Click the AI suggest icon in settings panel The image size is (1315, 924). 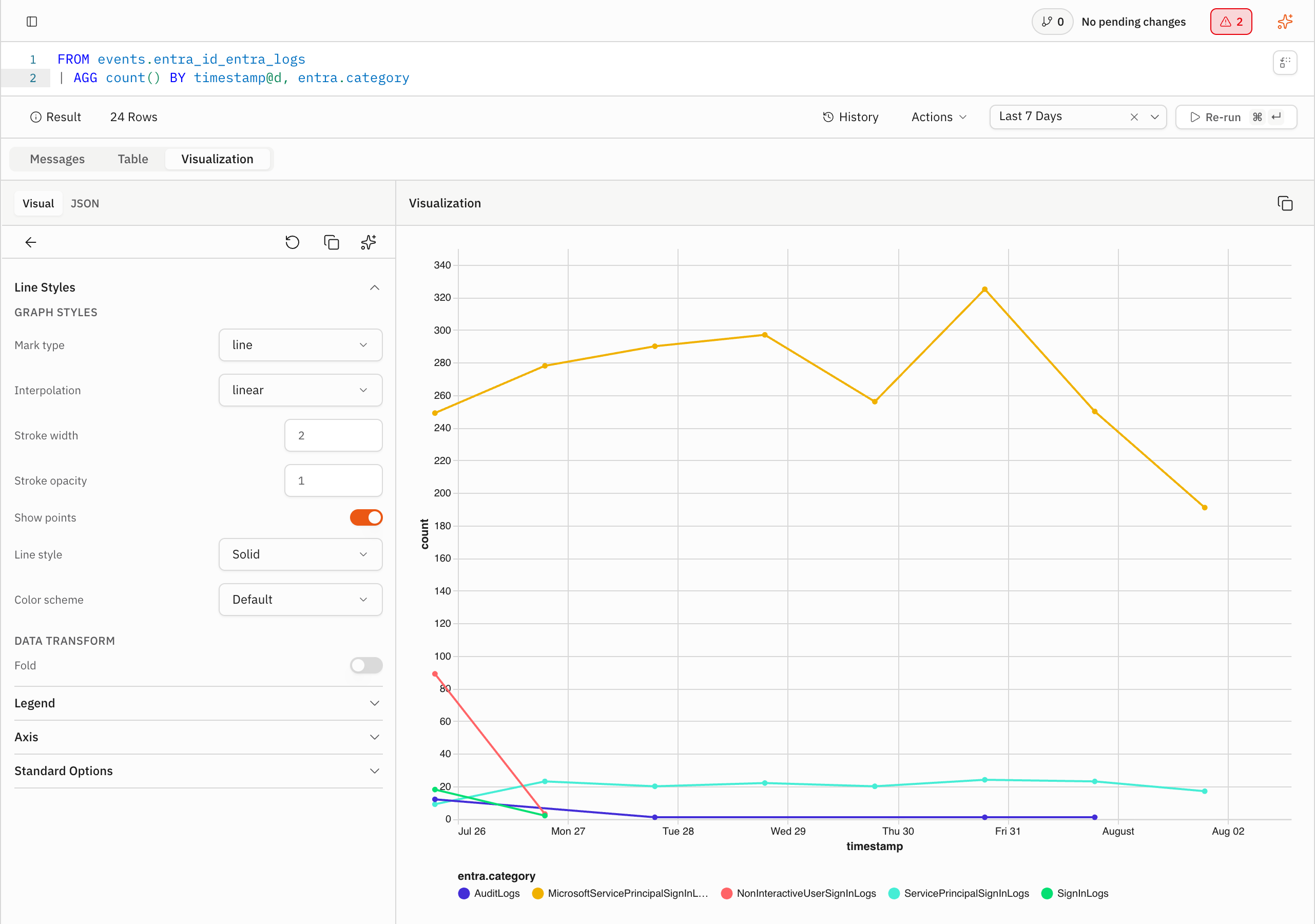pos(369,242)
